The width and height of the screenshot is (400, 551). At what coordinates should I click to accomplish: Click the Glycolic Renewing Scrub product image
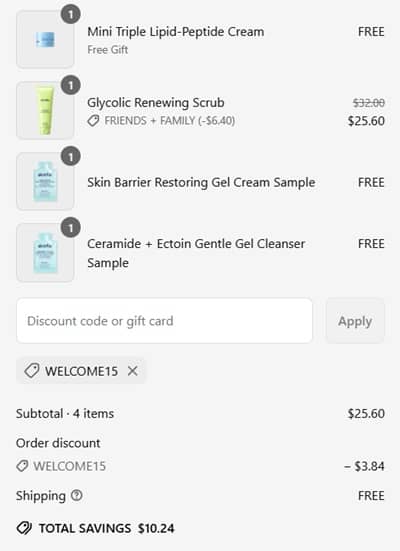point(45,110)
